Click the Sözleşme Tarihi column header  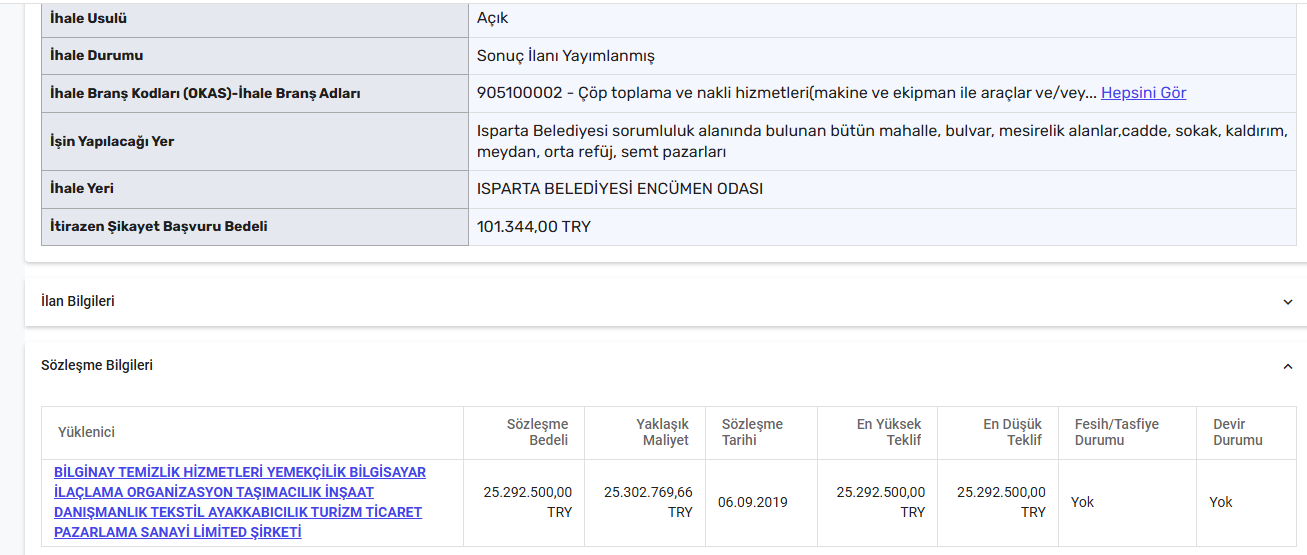tap(752, 432)
